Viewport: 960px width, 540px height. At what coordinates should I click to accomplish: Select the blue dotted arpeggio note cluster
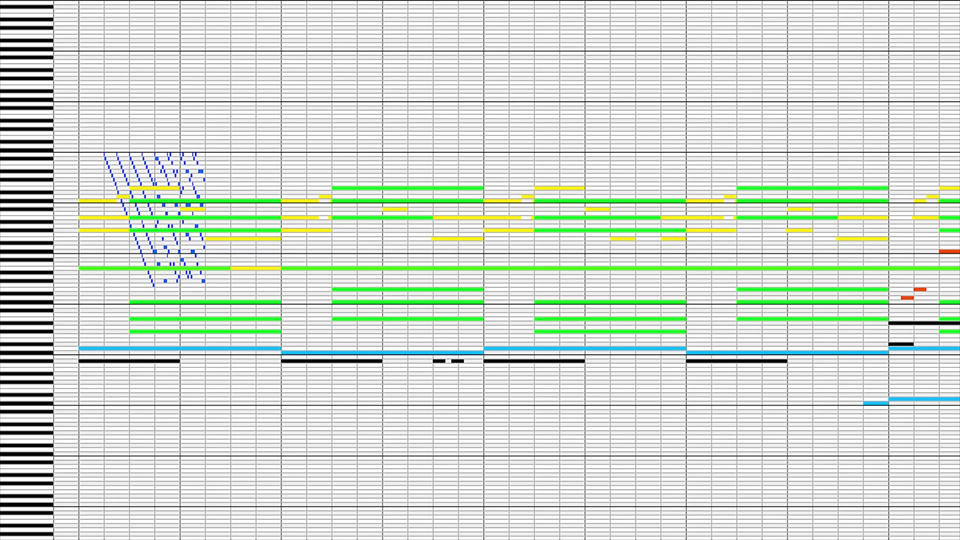(x=154, y=219)
